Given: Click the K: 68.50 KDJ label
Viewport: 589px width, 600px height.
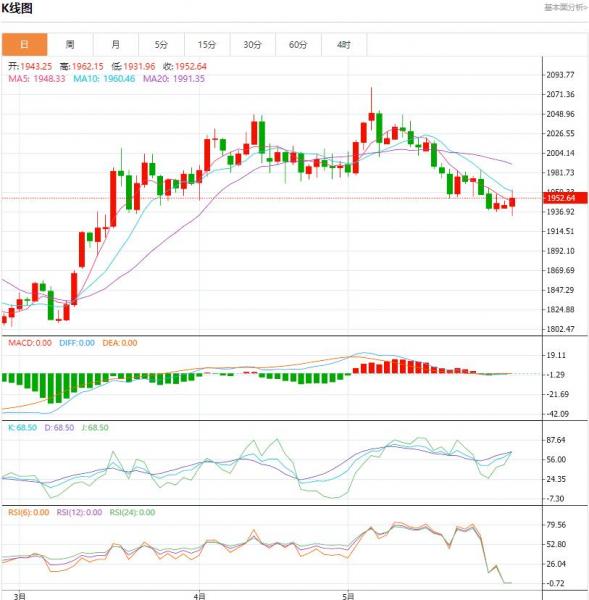Looking at the screenshot, I should (x=23, y=427).
